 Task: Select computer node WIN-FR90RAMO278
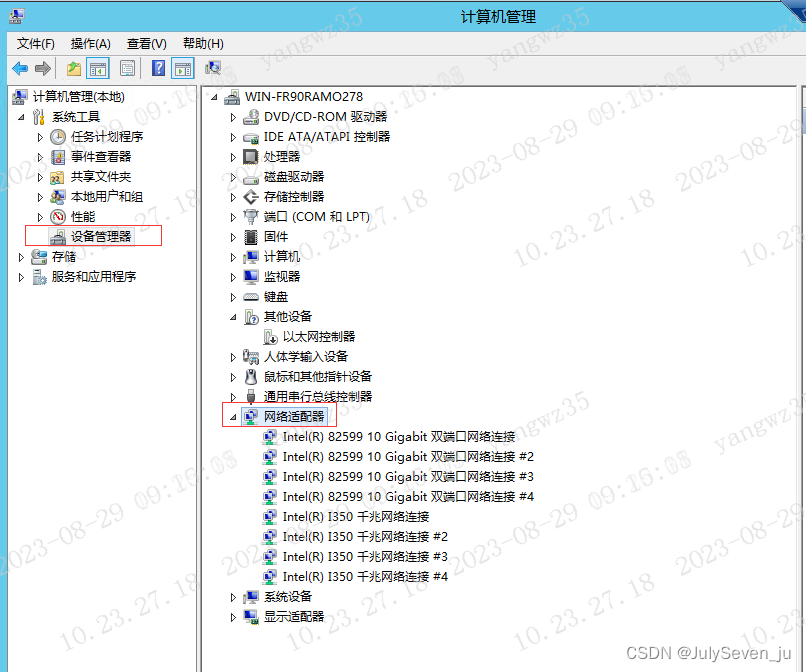(x=303, y=97)
